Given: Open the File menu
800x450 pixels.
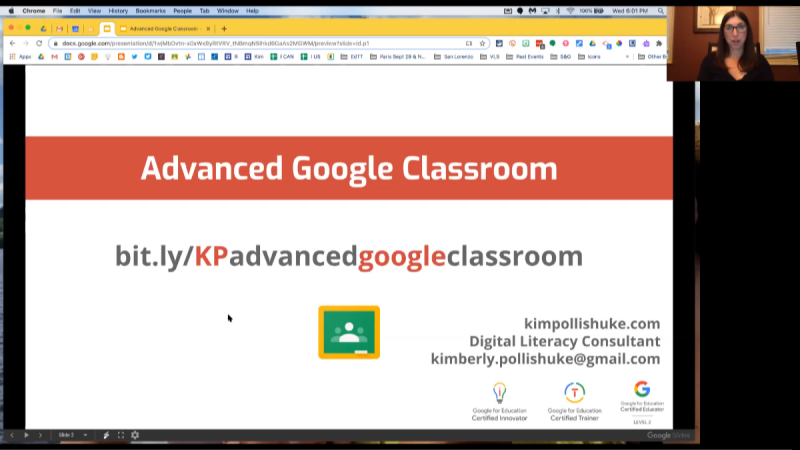Looking at the screenshot, I should (57, 11).
